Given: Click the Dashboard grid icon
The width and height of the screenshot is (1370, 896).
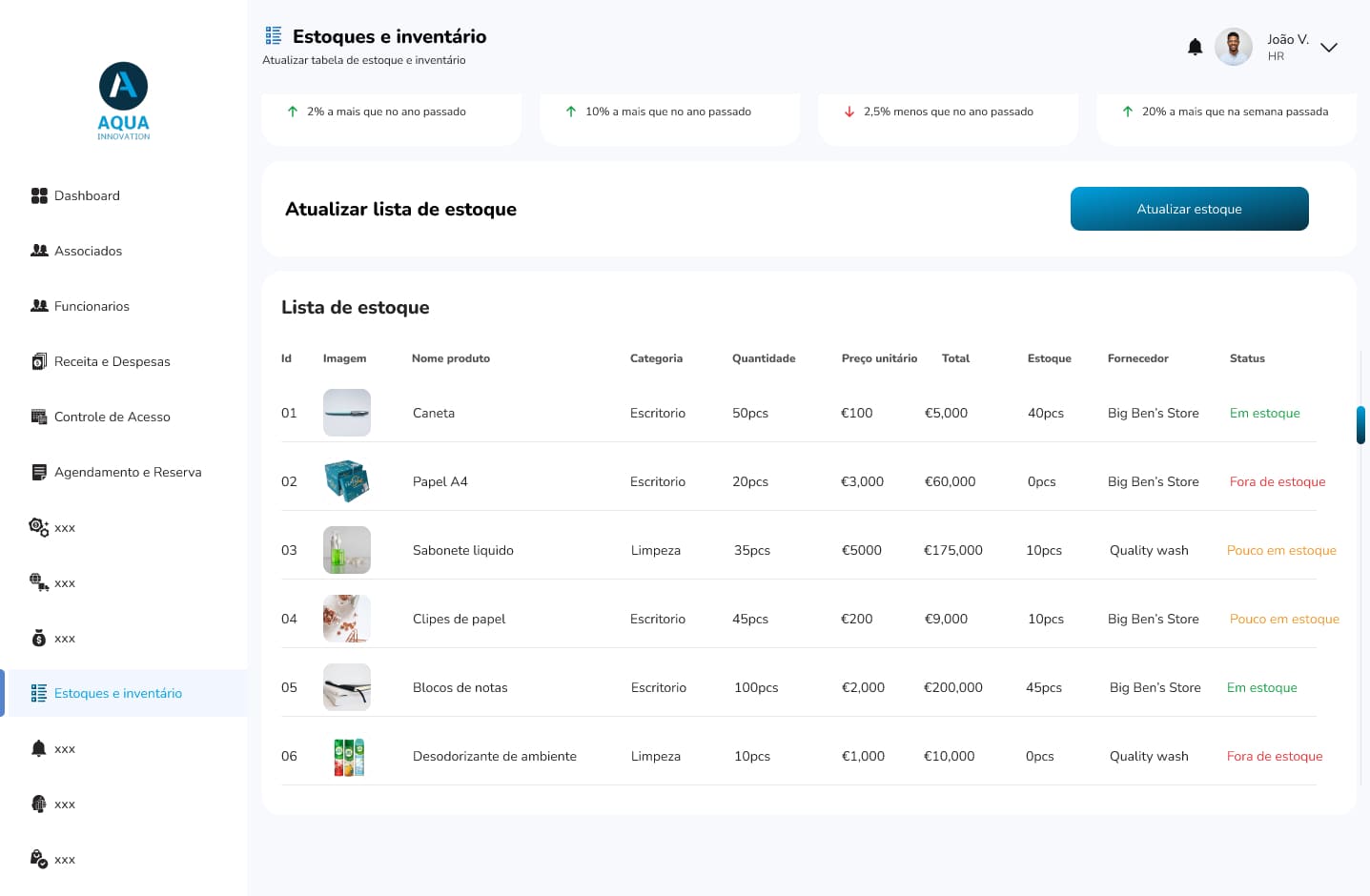Looking at the screenshot, I should pos(39,195).
